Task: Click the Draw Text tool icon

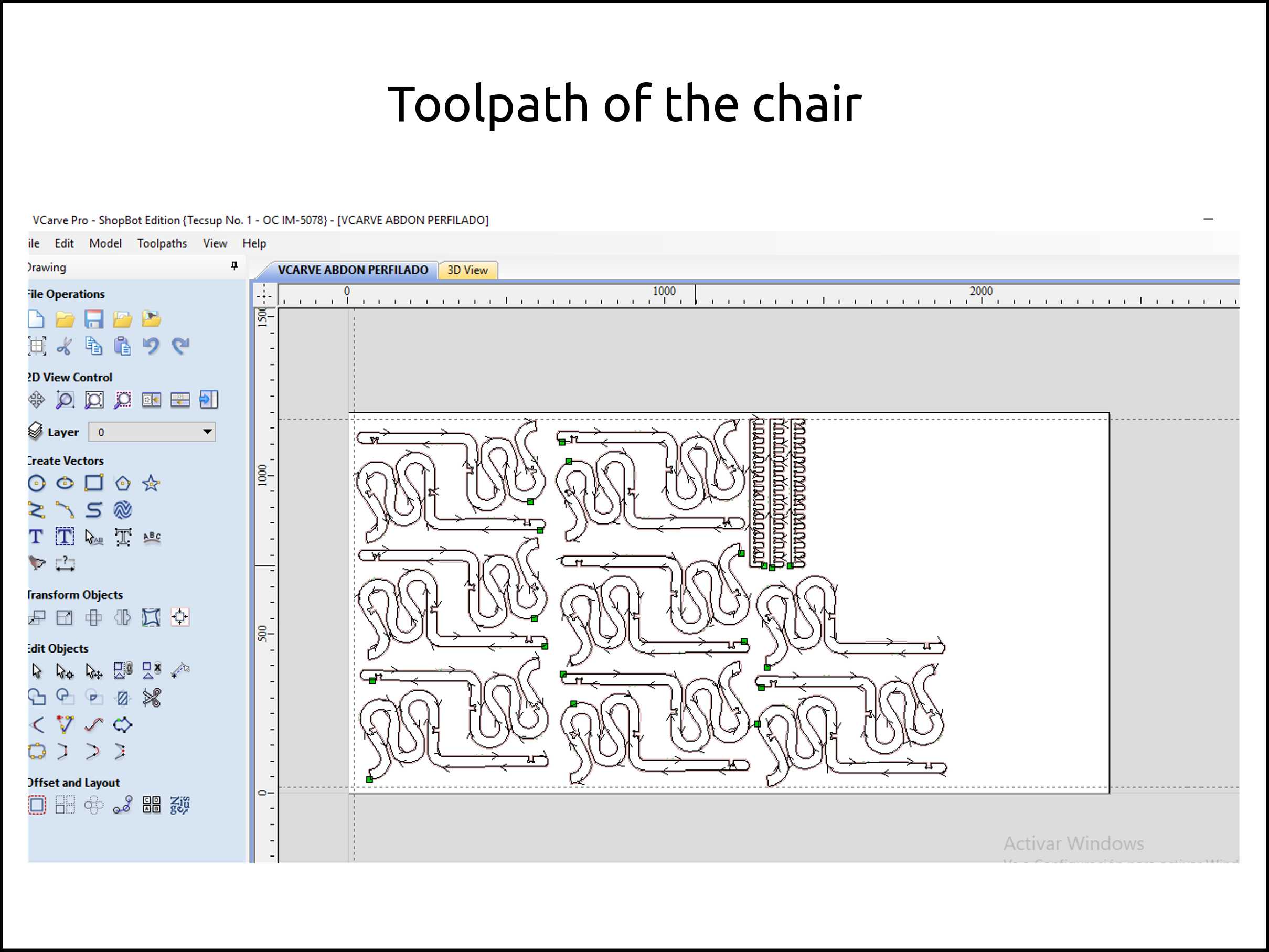Action: [36, 537]
